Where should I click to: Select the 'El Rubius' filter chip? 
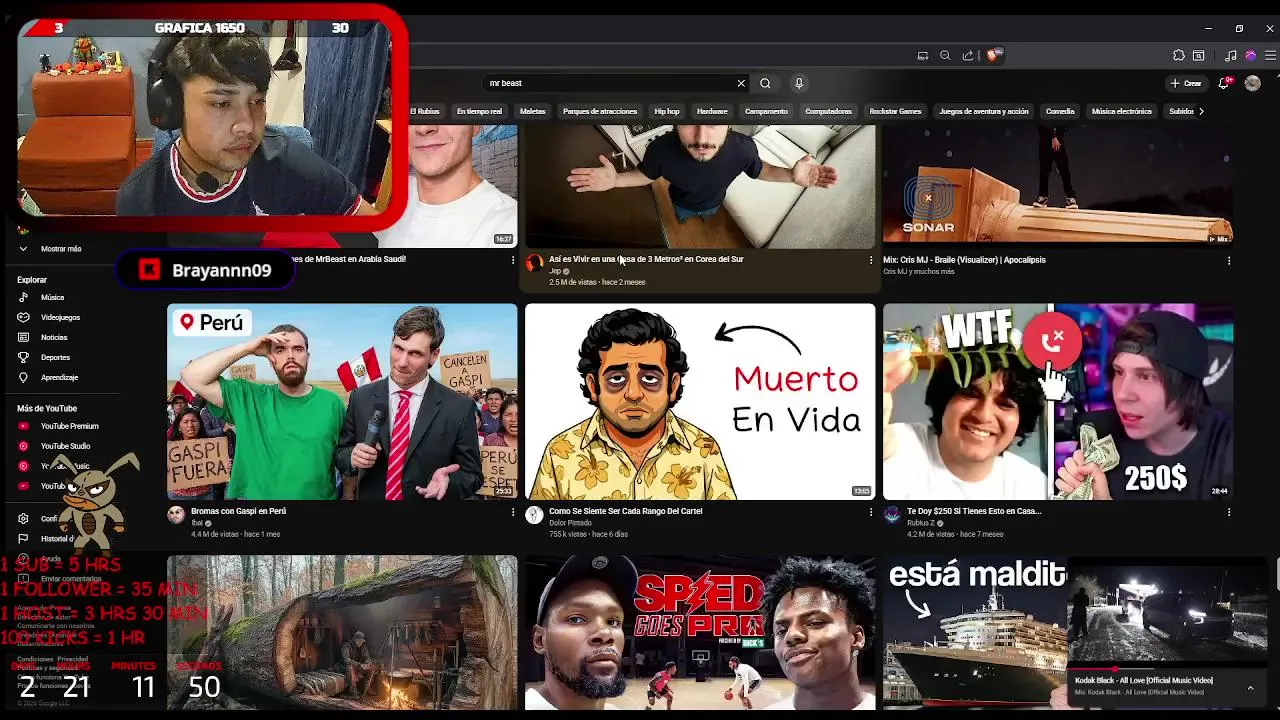425,111
